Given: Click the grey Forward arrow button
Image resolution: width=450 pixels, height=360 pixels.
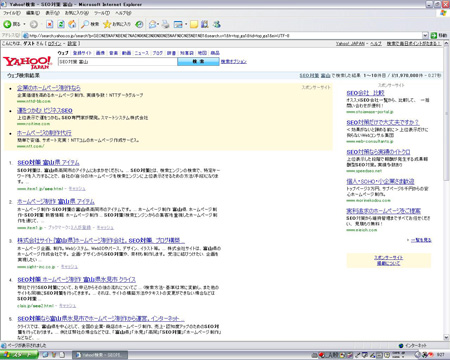Looking at the screenshot, I should [x=34, y=24].
